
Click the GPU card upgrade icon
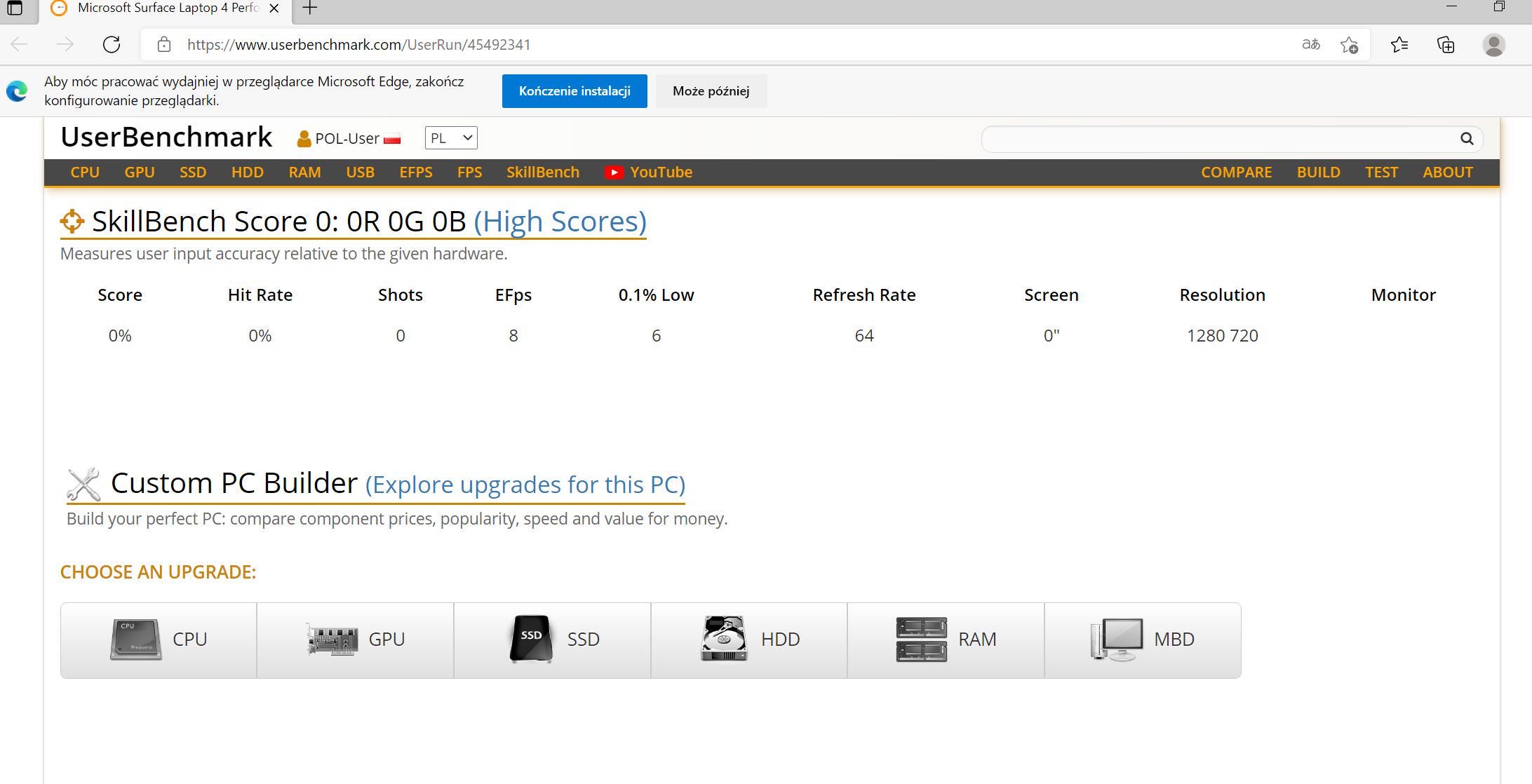(x=332, y=639)
